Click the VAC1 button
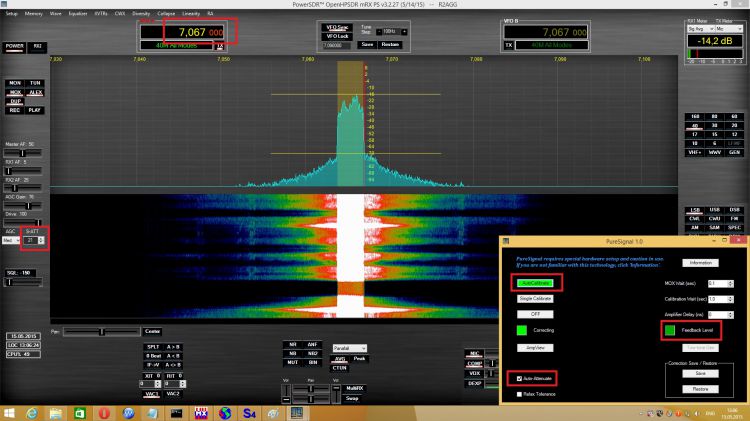The width and height of the screenshot is (750, 421). click(x=152, y=394)
